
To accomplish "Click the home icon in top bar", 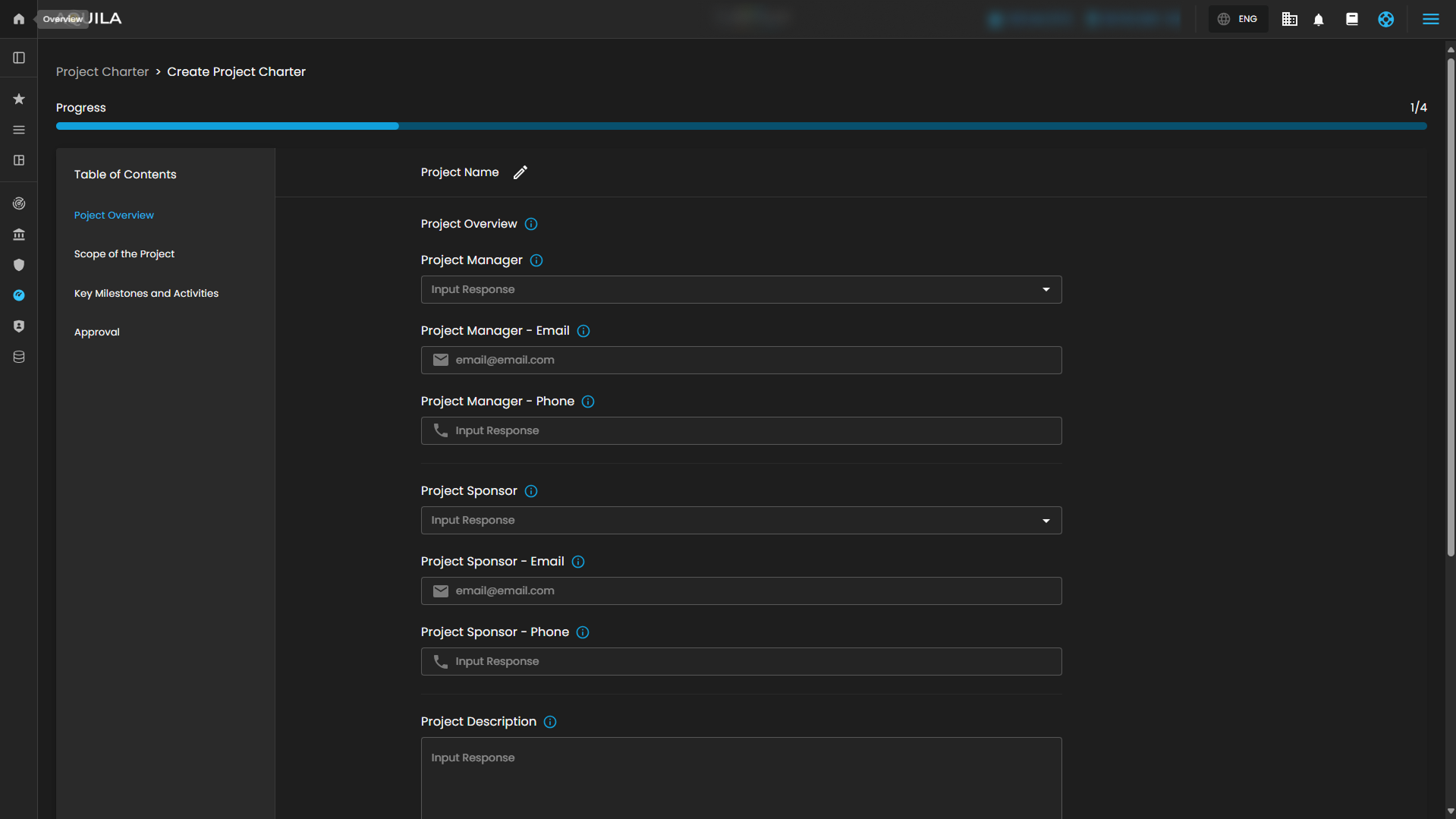I will [19, 19].
